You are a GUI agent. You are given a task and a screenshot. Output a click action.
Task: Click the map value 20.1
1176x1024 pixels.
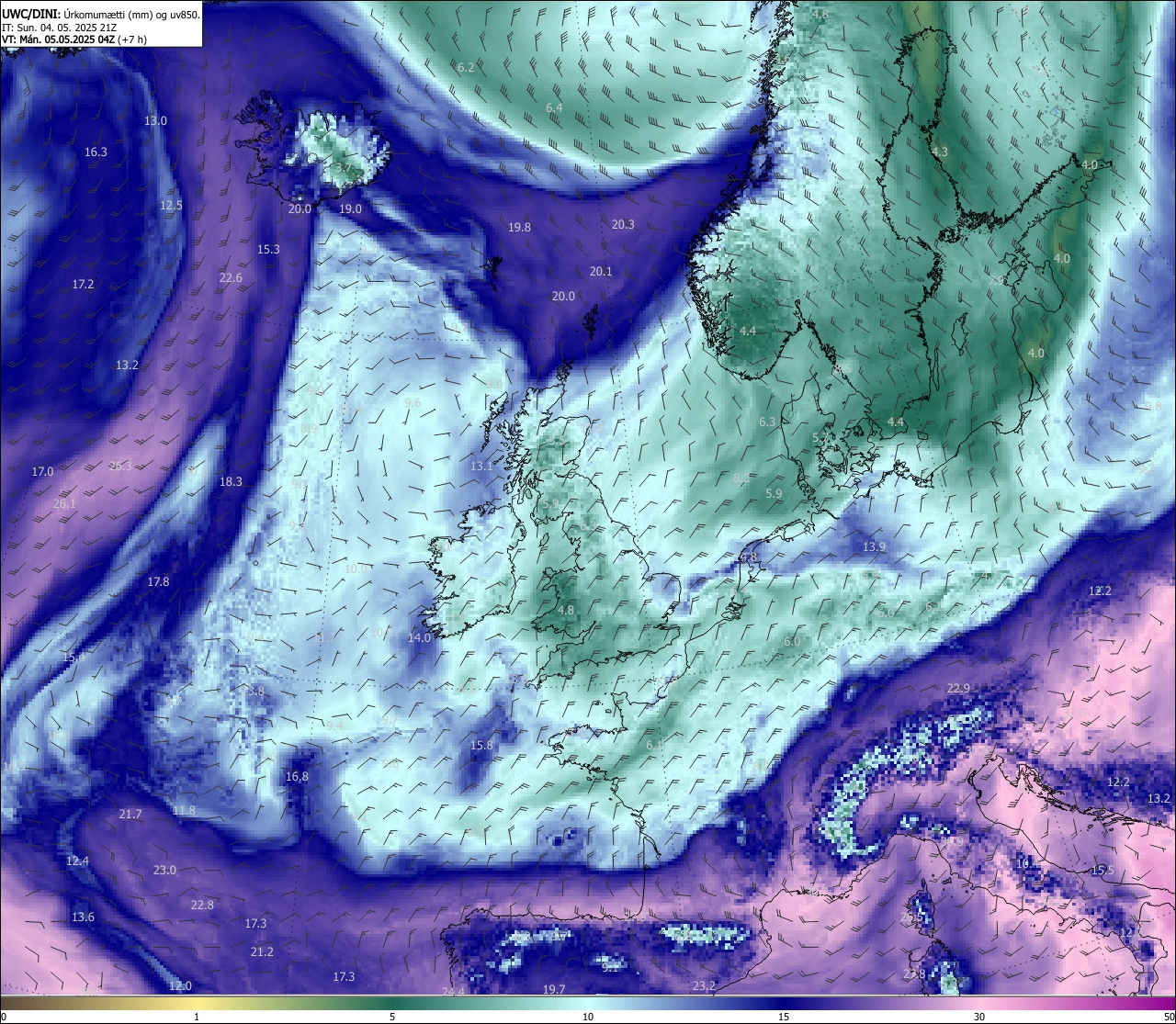pyautogui.click(x=601, y=272)
